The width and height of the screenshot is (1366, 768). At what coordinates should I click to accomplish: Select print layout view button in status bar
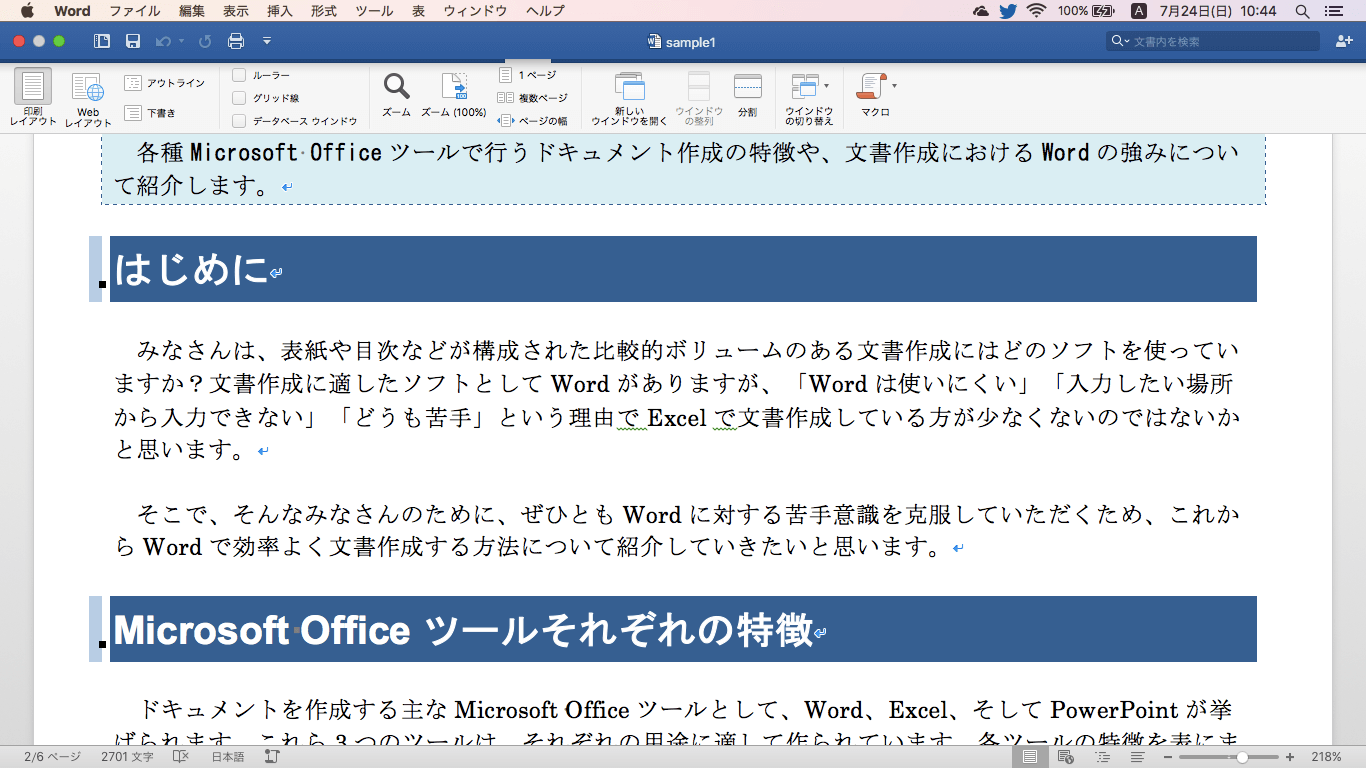(1030, 757)
